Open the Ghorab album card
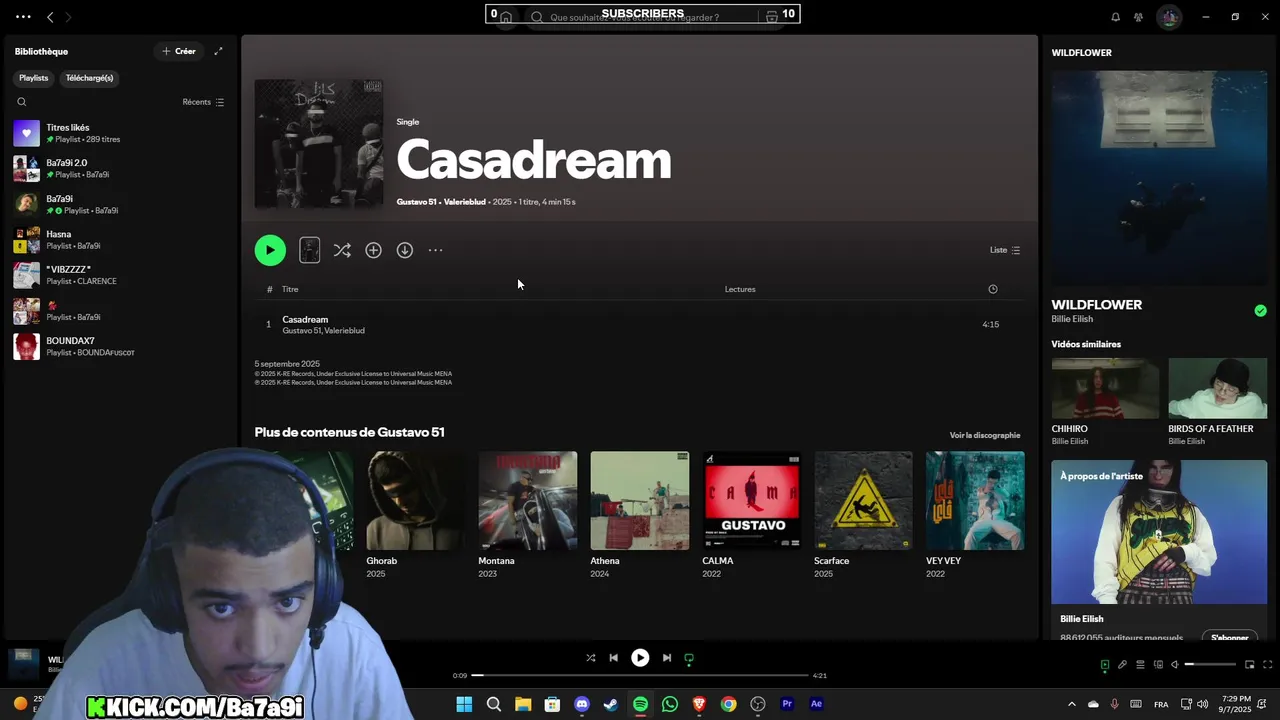 415,516
